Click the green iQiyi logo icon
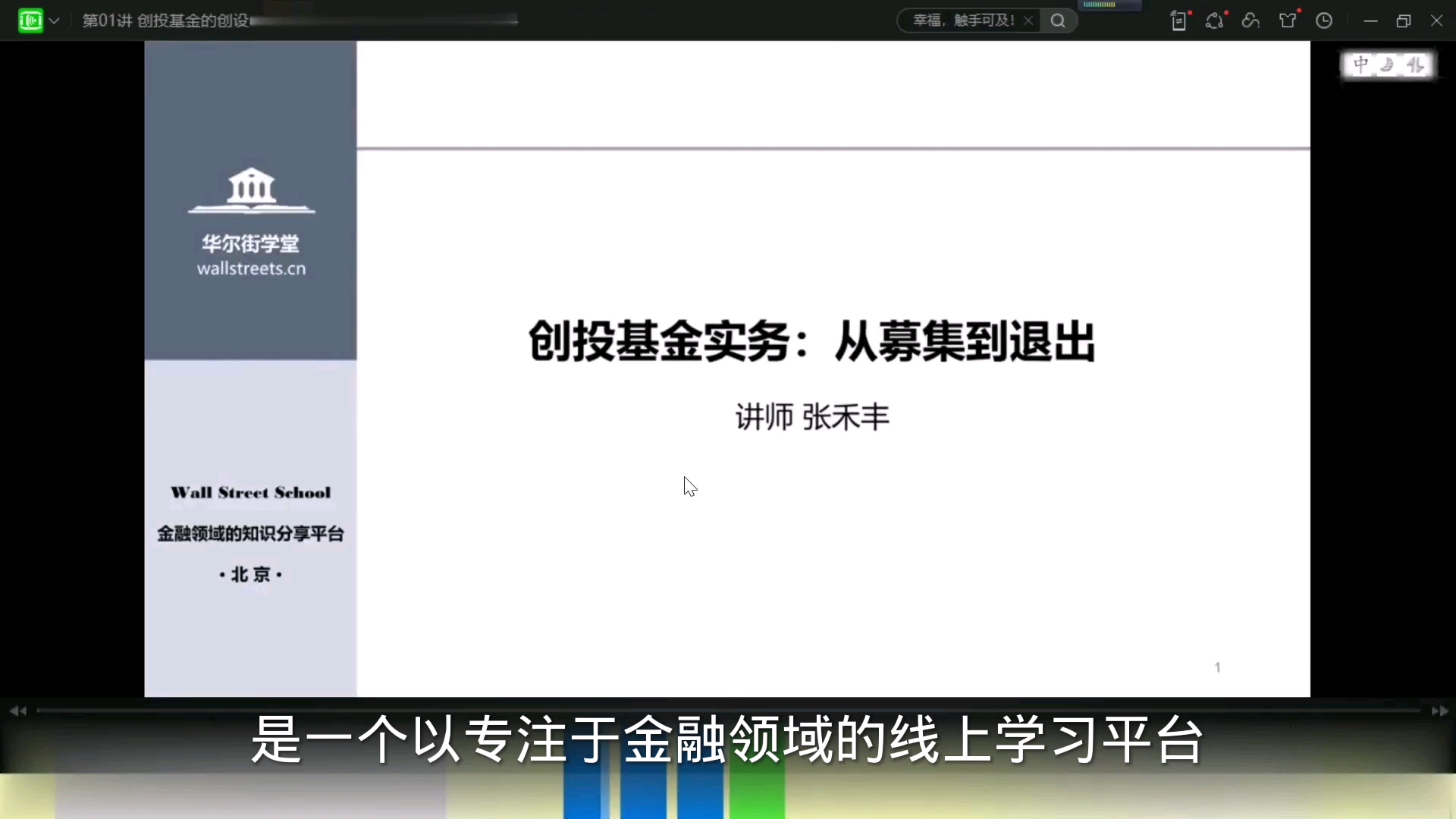The width and height of the screenshot is (1456, 819). (x=30, y=20)
